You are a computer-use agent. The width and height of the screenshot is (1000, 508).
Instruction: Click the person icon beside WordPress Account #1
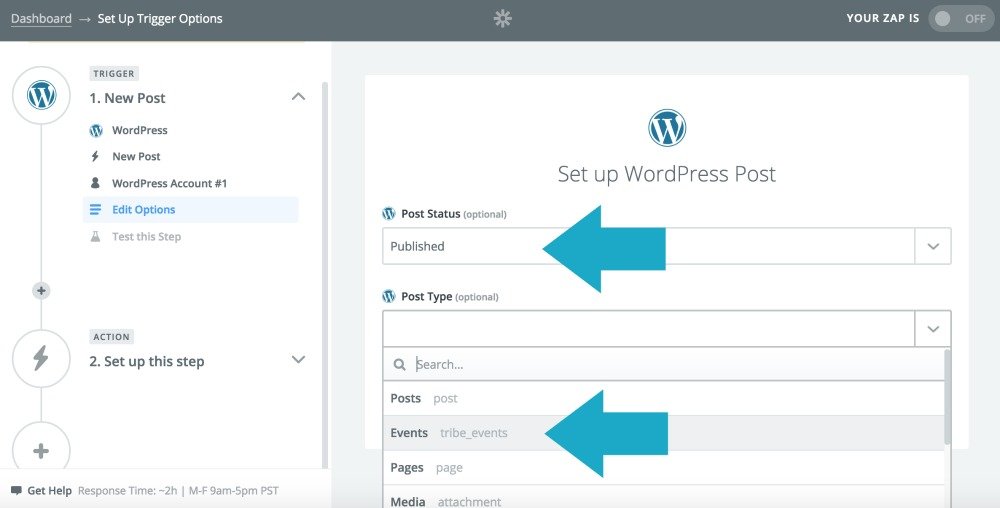point(96,183)
